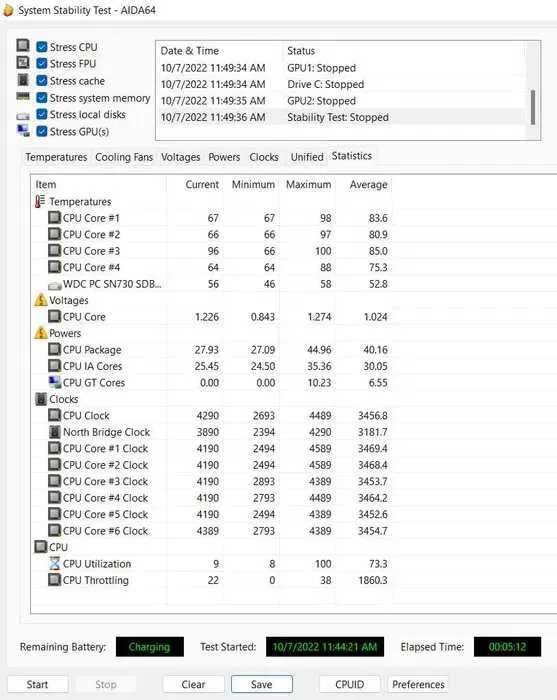Uncheck Stress local disks option
The image size is (557, 700).
(42, 114)
